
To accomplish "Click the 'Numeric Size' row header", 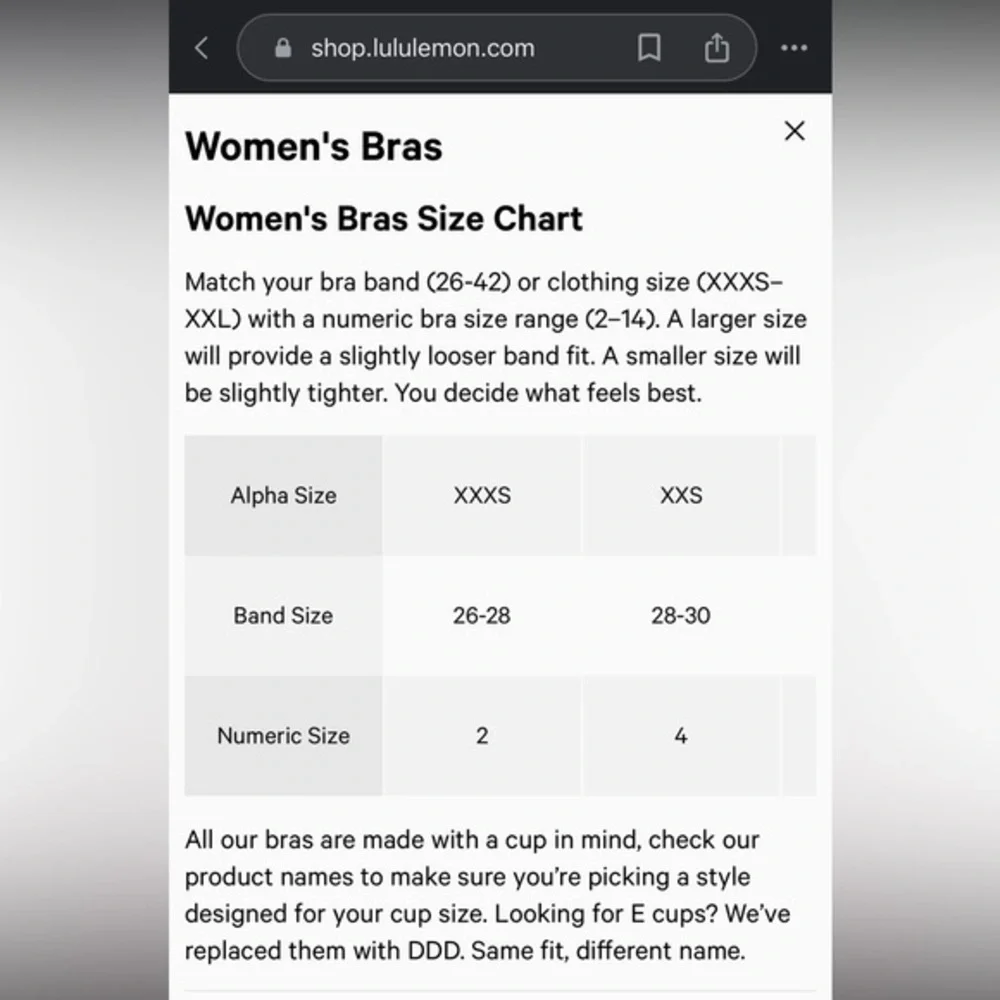I will click(x=283, y=735).
